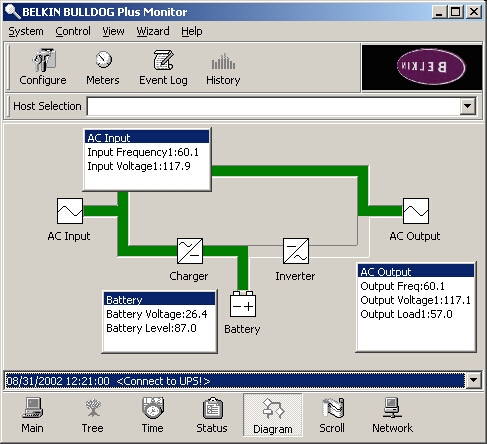487x444 pixels.
Task: Open the Meters view
Action: (x=103, y=67)
